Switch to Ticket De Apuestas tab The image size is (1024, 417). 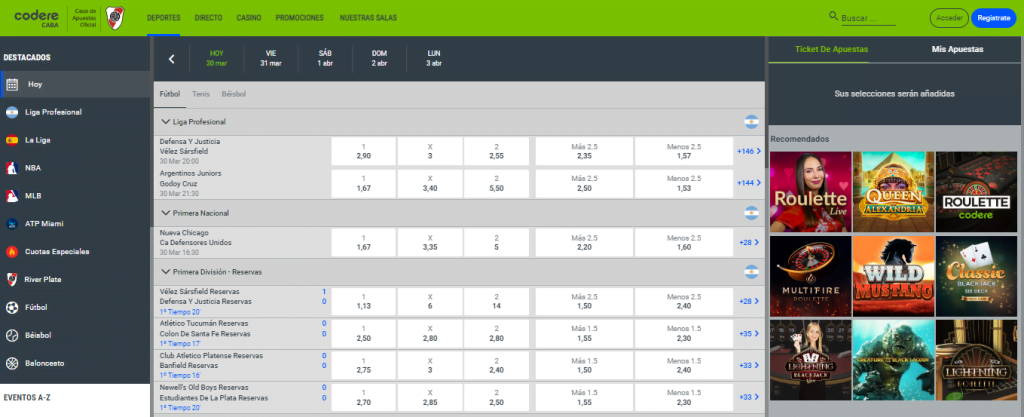pyautogui.click(x=831, y=49)
